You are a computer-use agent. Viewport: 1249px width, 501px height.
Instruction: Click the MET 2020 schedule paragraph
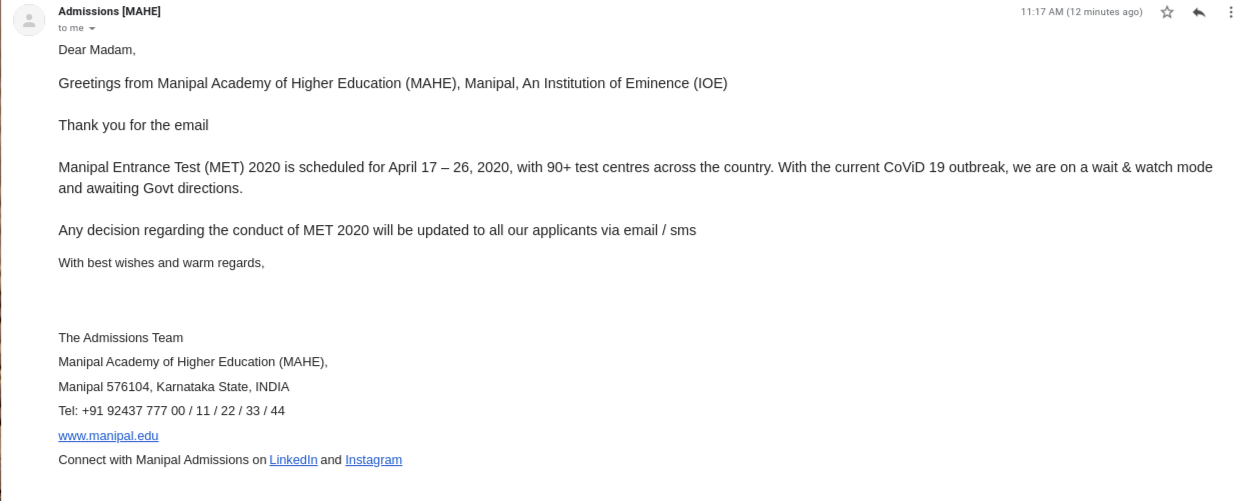635,177
